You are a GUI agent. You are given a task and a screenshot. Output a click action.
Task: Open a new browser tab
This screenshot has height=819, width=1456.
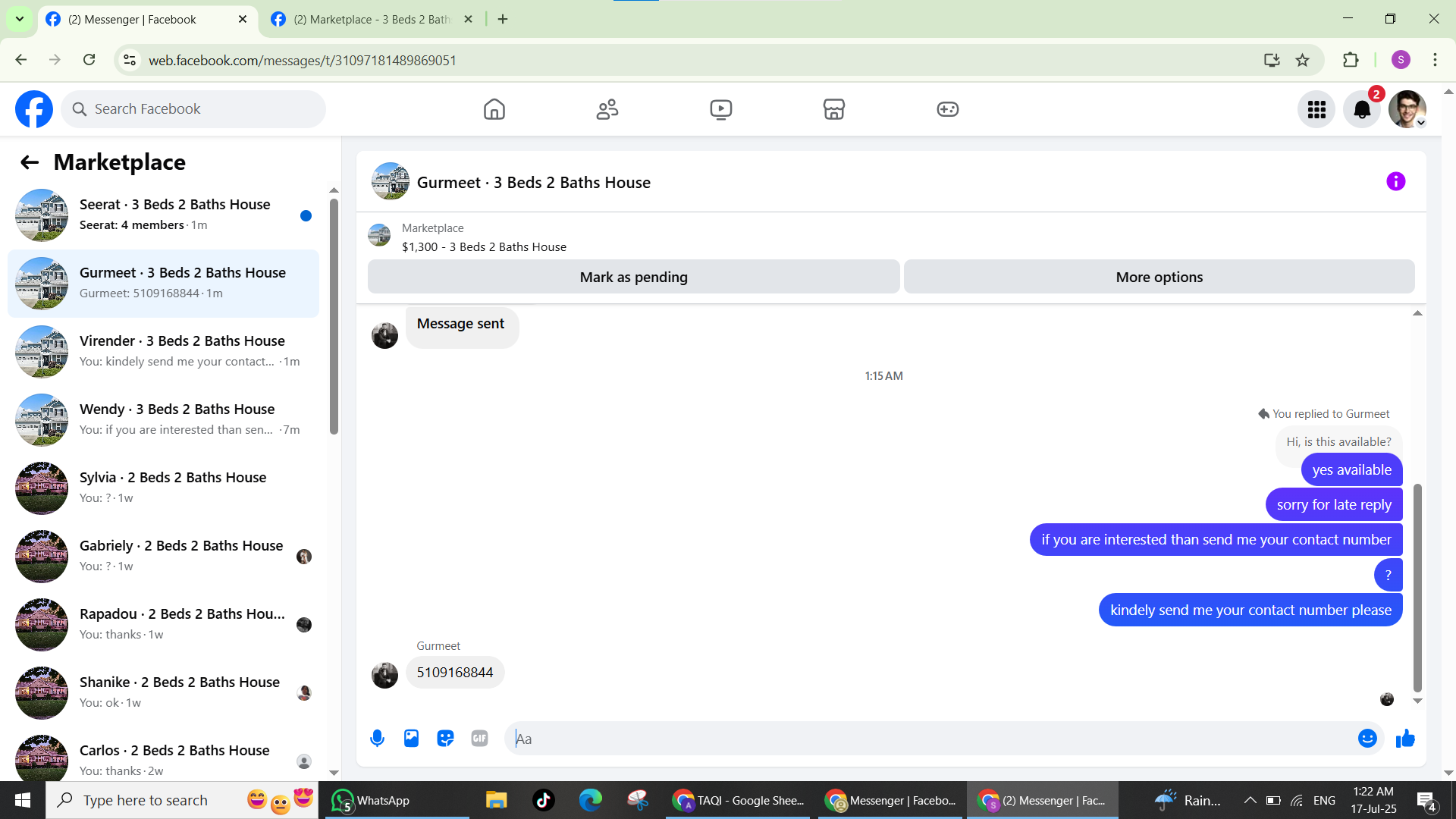coord(503,20)
